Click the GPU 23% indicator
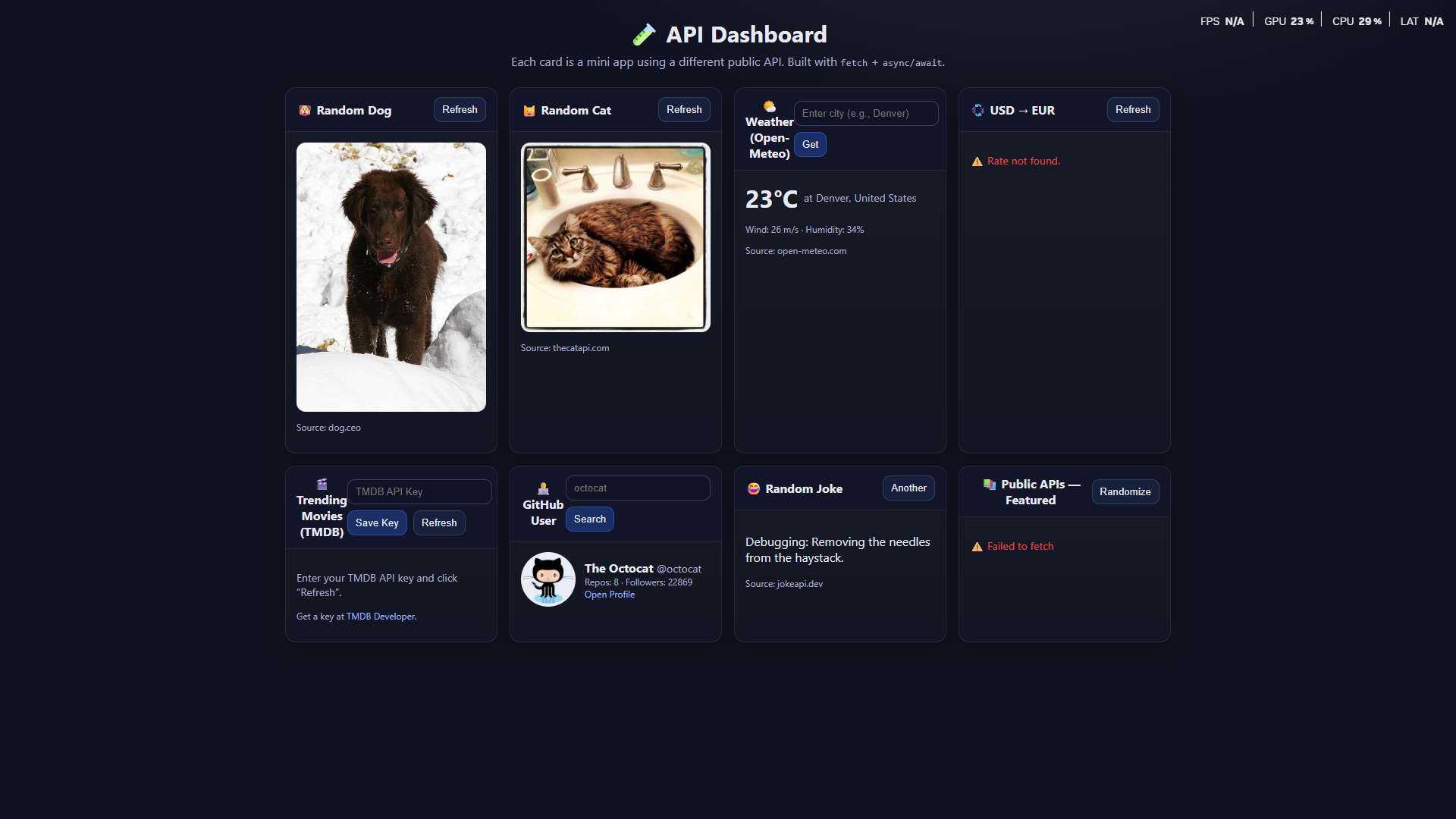The width and height of the screenshot is (1456, 819). pos(1288,21)
